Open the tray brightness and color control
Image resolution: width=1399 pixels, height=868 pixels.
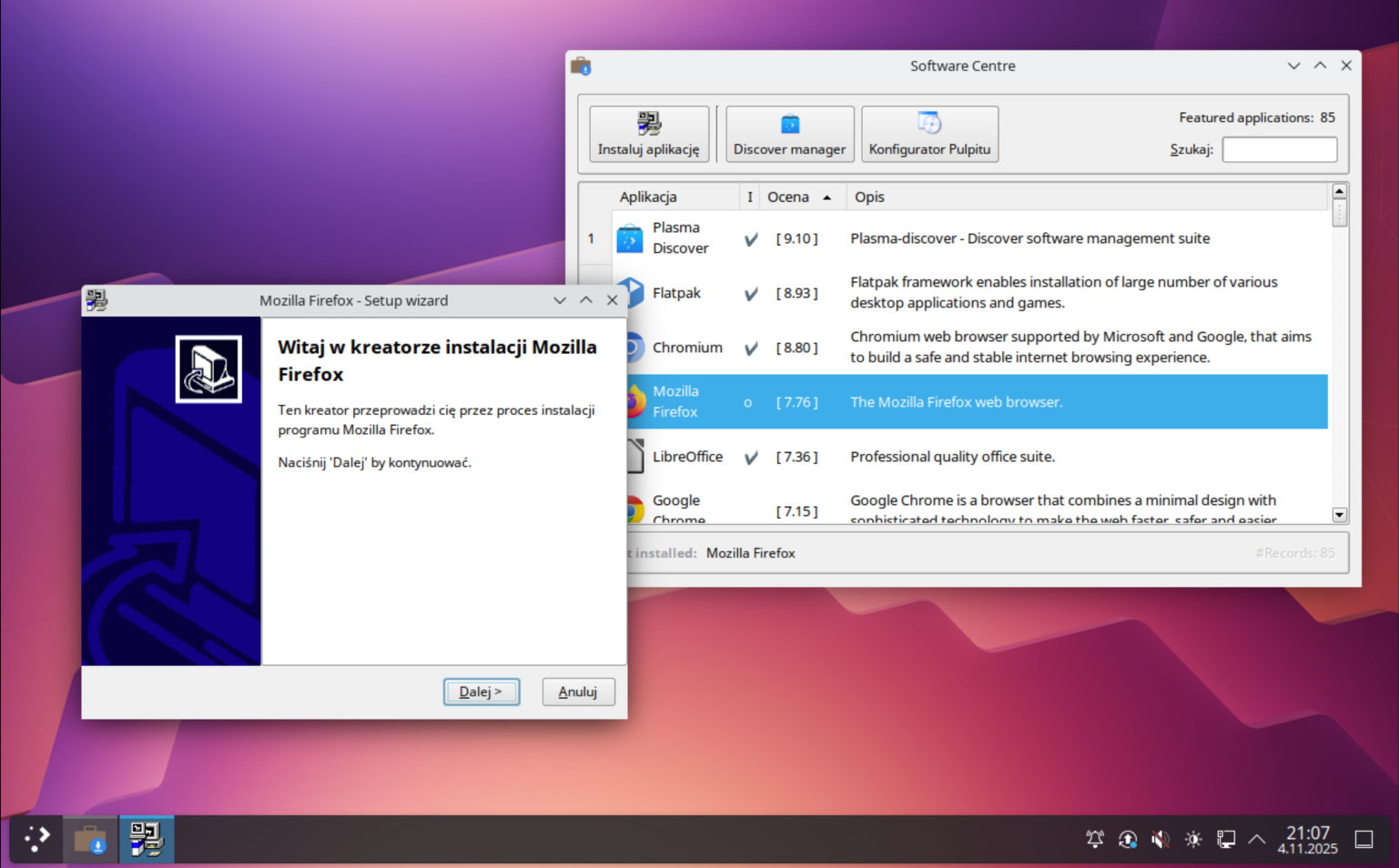click(1193, 839)
